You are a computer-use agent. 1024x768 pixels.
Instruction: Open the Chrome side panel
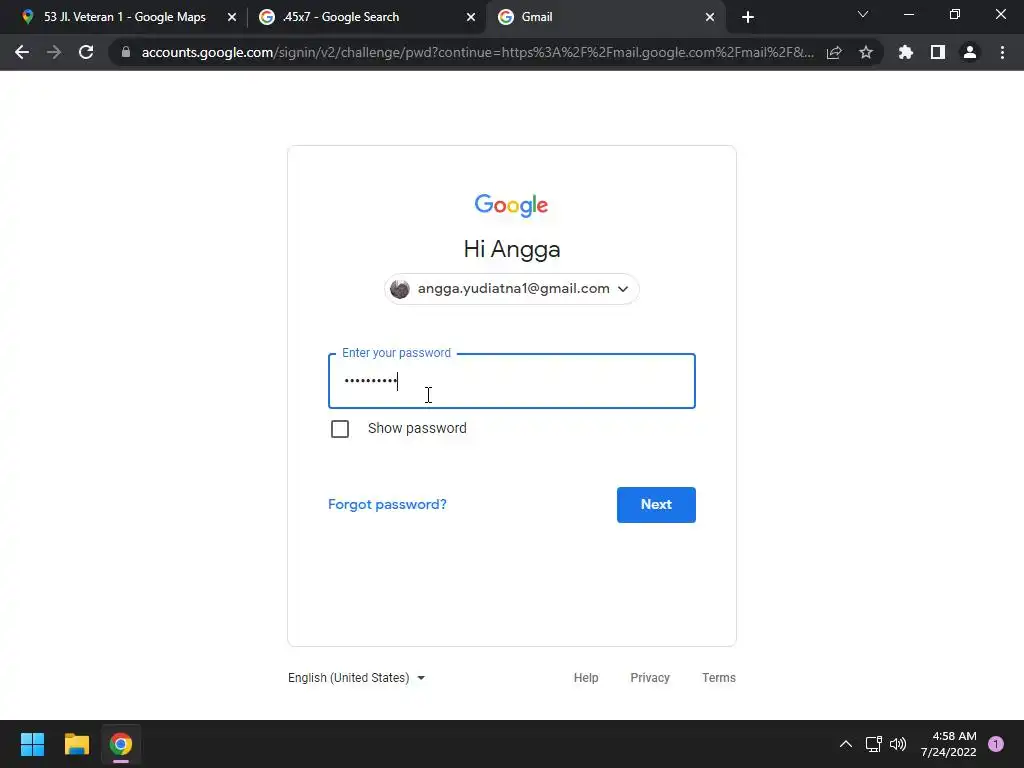[938, 52]
